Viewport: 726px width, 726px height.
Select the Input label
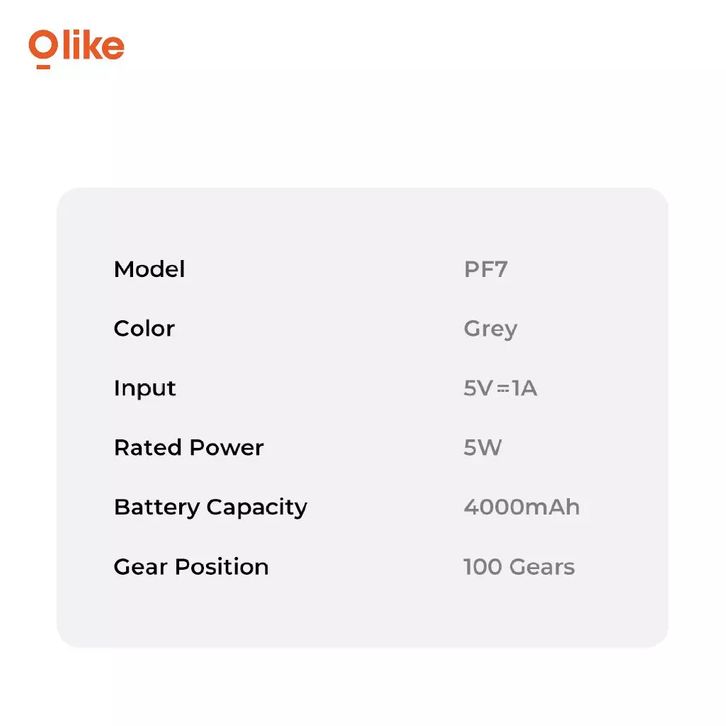[x=144, y=389]
